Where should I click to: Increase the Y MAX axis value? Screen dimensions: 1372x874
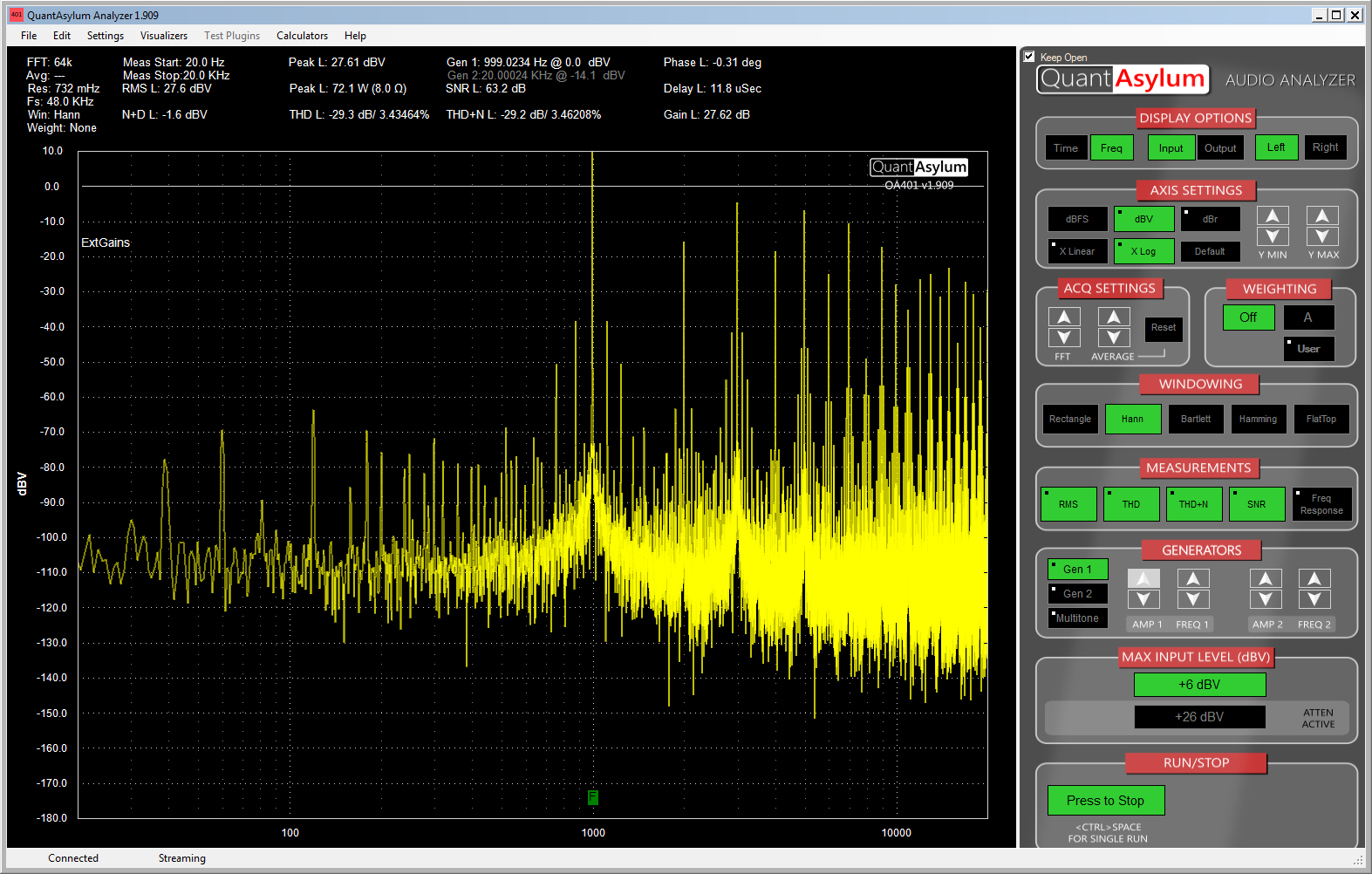coord(1322,215)
